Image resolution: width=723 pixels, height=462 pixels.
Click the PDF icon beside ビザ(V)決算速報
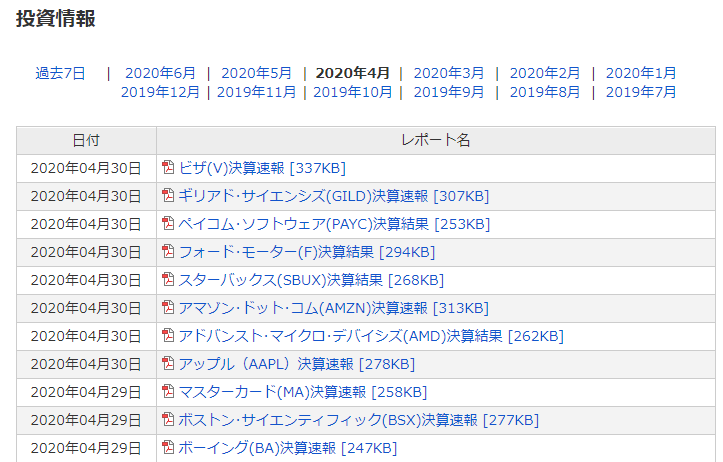(168, 167)
